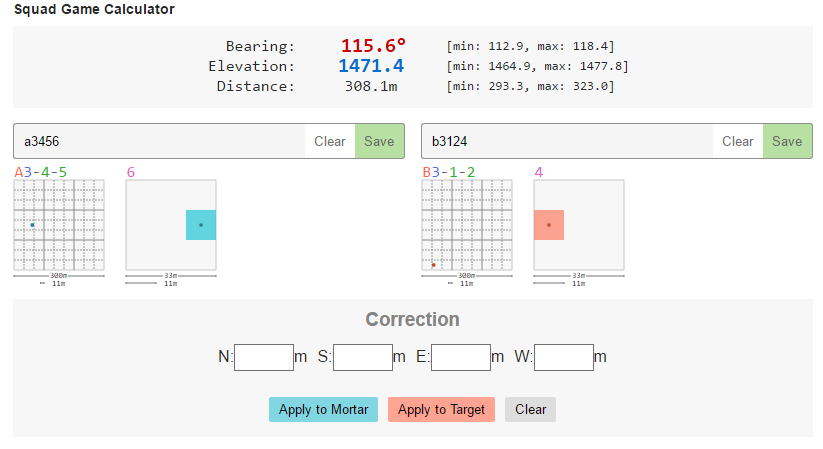Save the b3124 target position
Screen dimensions: 823x449
[787, 141]
